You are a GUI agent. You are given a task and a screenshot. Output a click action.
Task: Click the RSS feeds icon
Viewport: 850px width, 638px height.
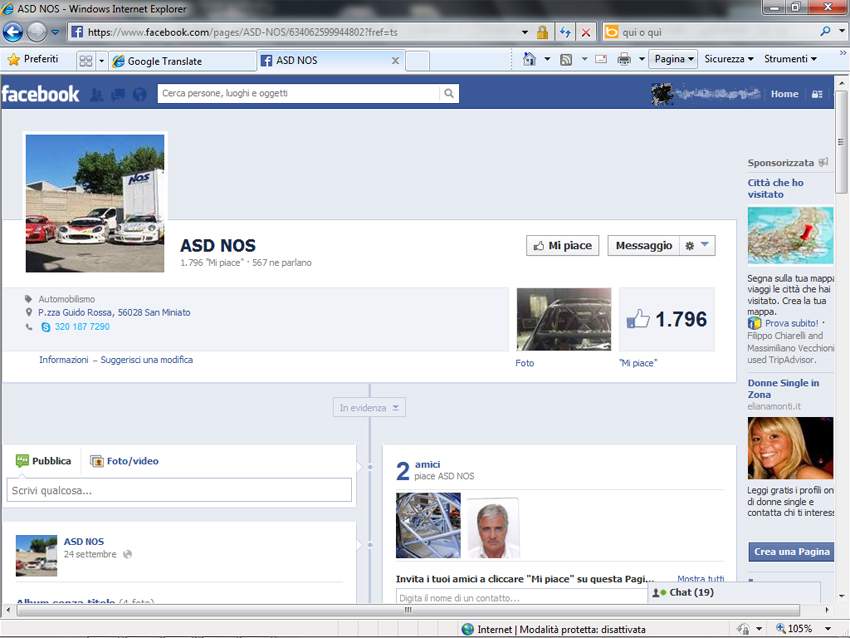[x=566, y=60]
